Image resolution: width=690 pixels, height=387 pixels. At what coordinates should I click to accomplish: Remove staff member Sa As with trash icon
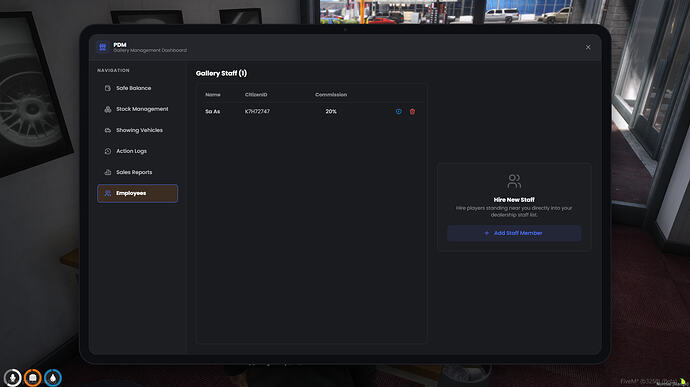412,111
